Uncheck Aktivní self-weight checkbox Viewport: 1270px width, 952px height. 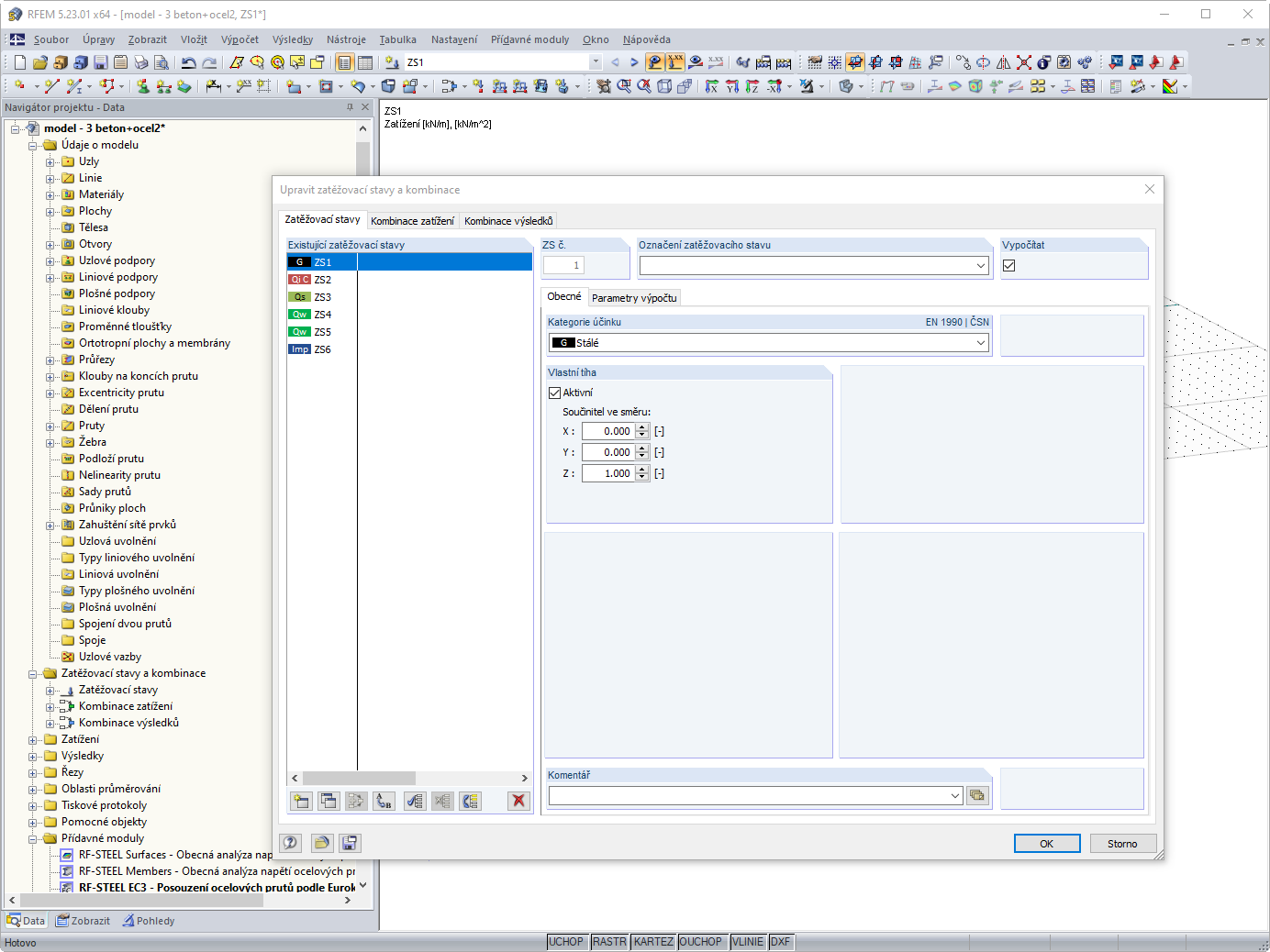[554, 393]
